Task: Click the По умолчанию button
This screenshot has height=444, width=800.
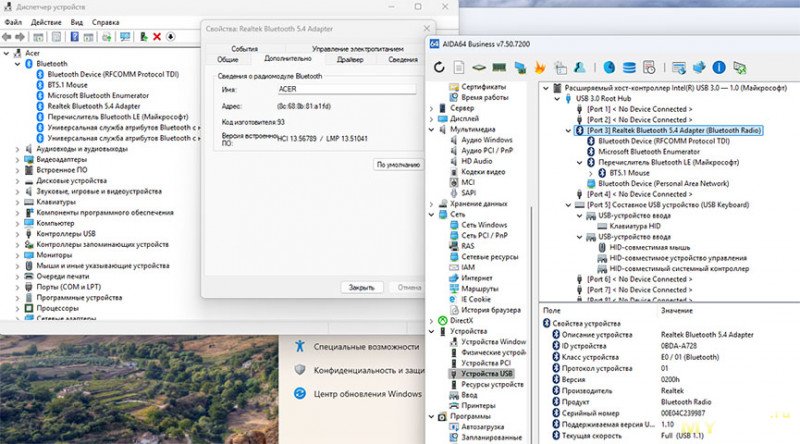Action: [398, 164]
